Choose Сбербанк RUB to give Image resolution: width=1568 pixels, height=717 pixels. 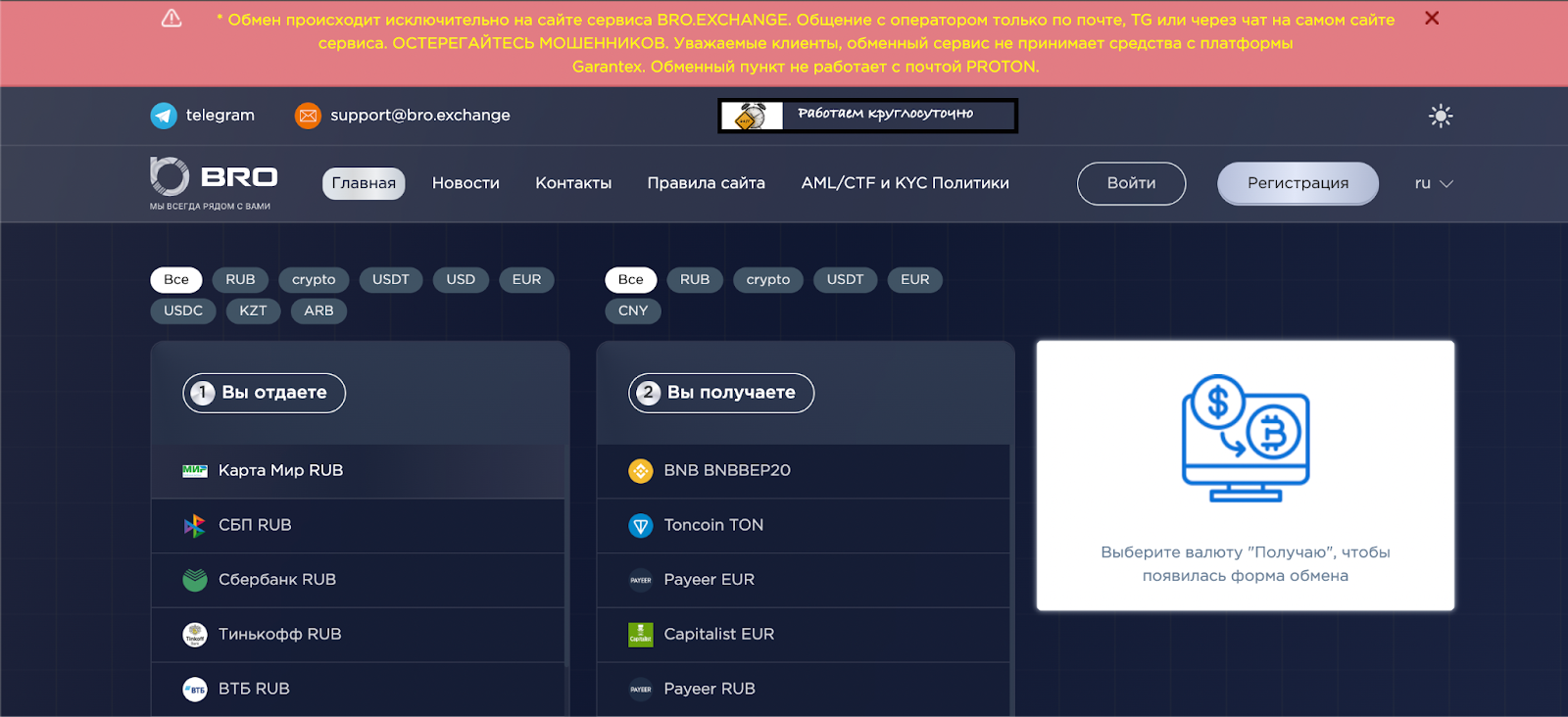(x=359, y=580)
